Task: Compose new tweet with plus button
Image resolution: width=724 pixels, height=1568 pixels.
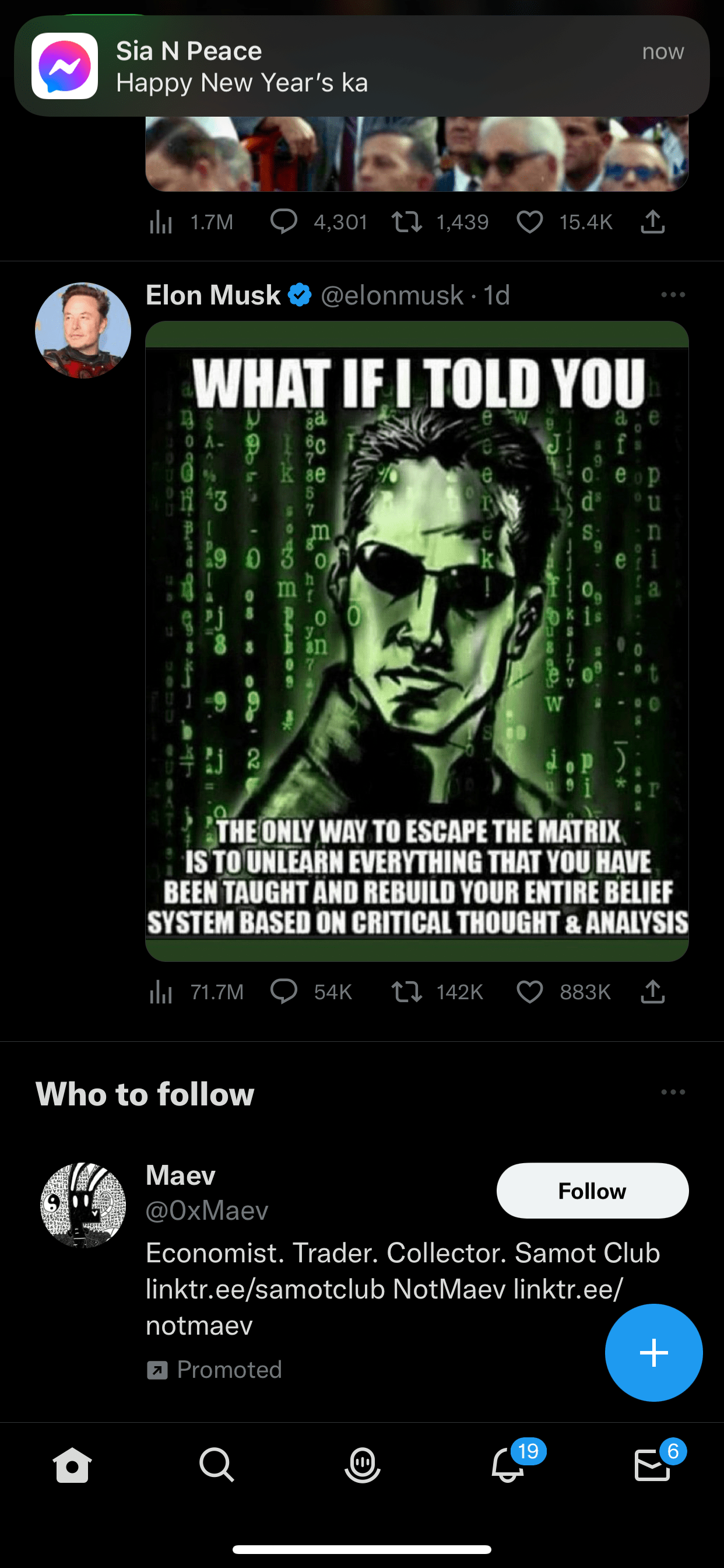Action: pos(653,1353)
